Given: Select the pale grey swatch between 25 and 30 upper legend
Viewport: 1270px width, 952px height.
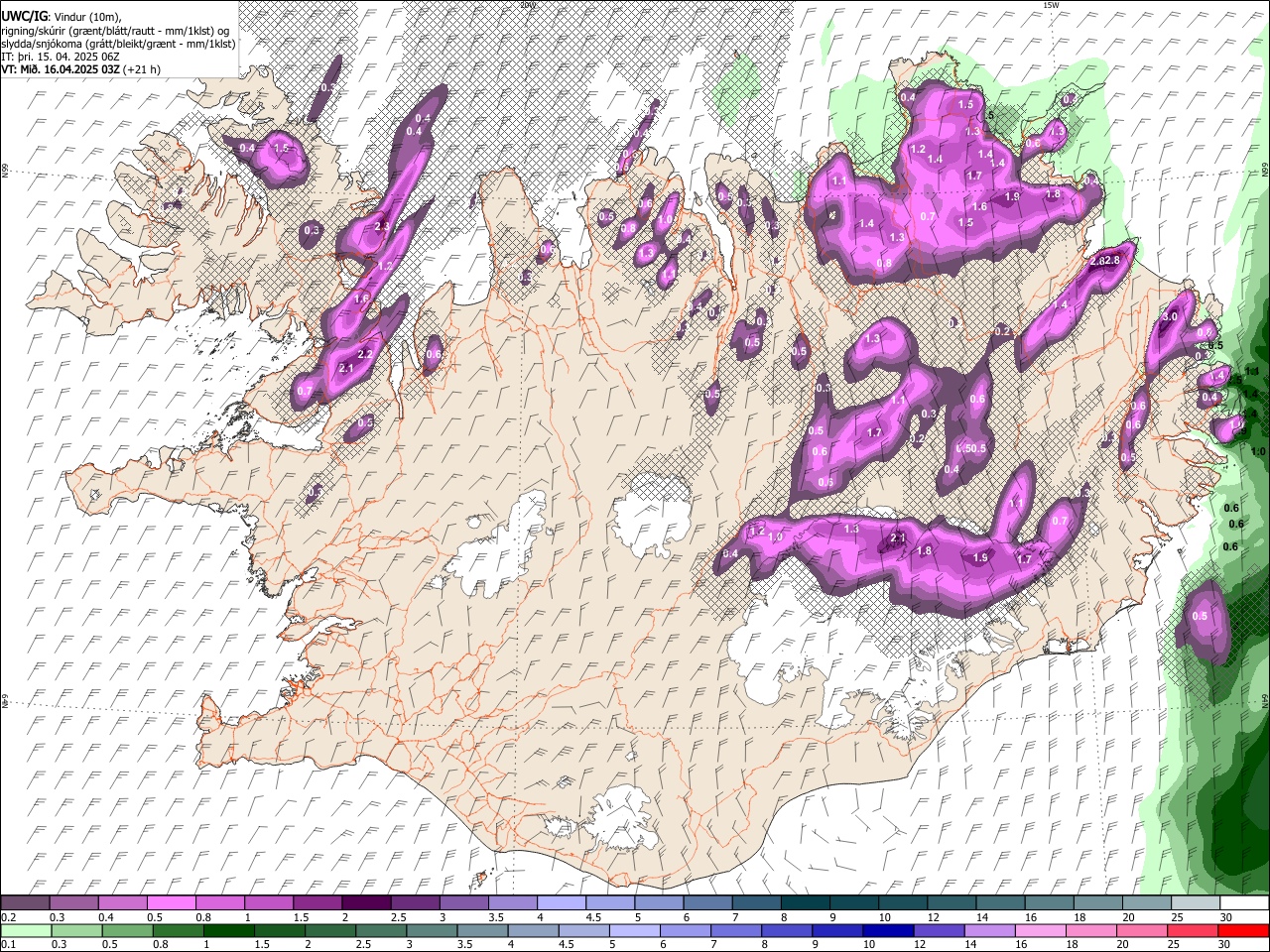Looking at the screenshot, I should (x=1195, y=903).
